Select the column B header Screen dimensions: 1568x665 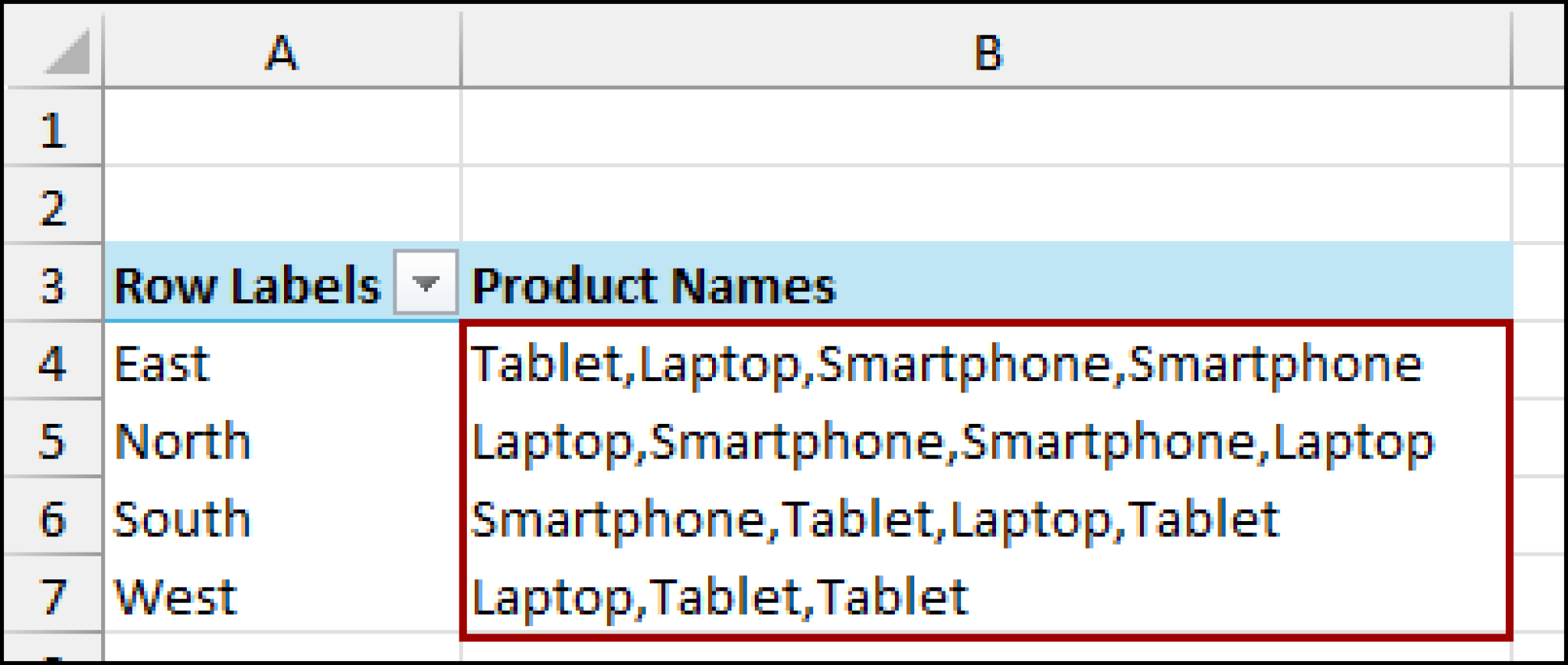988,52
